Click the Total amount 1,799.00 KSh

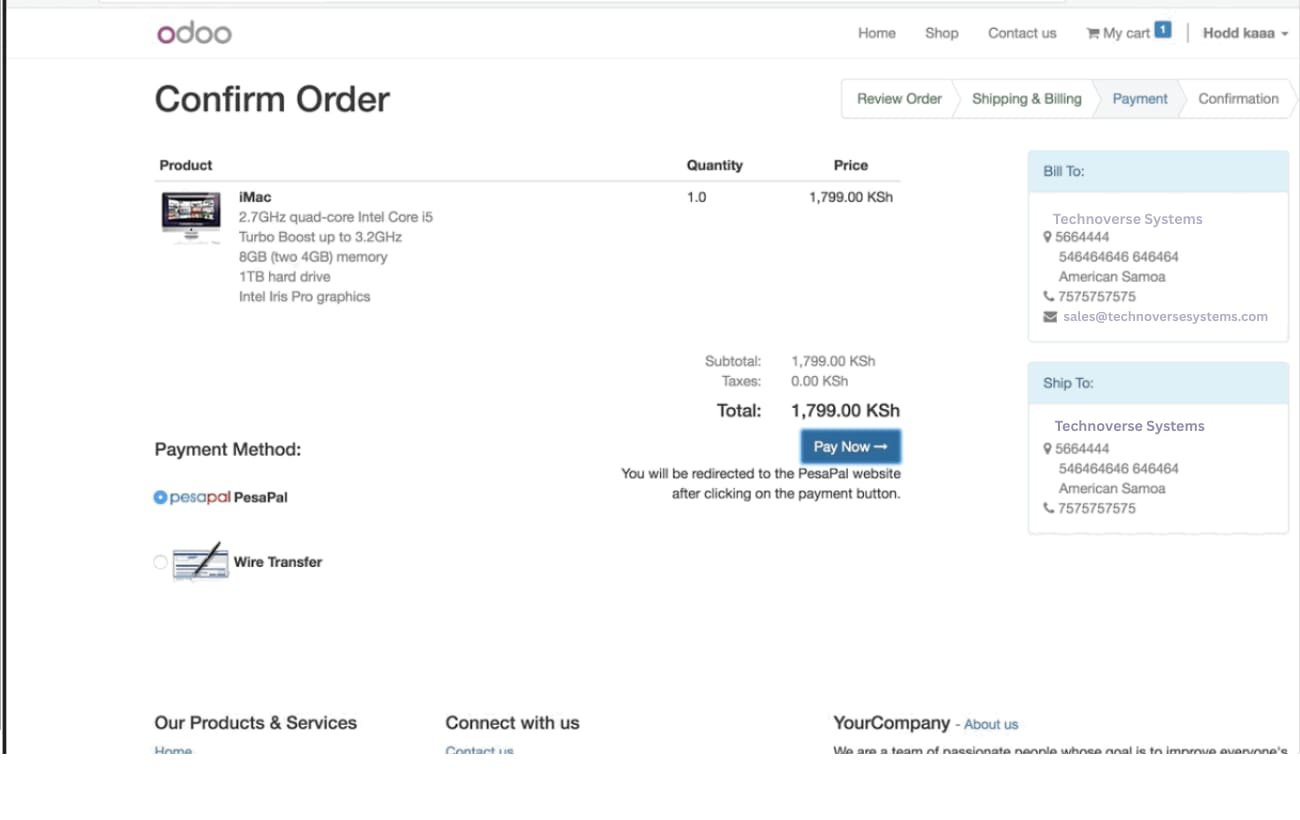[x=845, y=411]
